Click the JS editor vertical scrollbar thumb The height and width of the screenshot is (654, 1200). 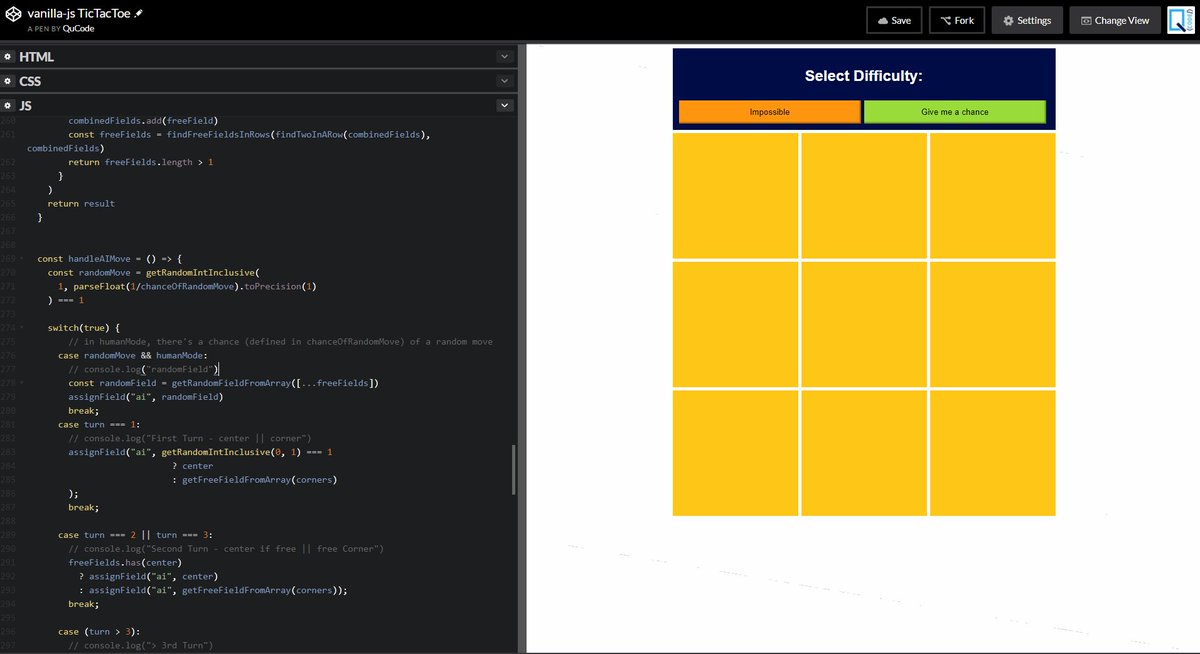(x=514, y=470)
